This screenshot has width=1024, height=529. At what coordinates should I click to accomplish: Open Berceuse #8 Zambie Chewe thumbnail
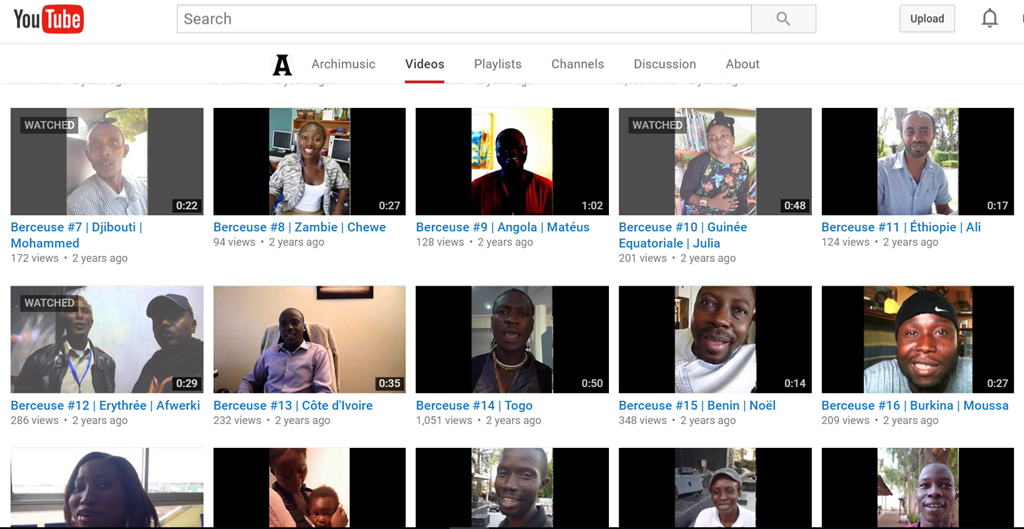pyautogui.click(x=310, y=161)
